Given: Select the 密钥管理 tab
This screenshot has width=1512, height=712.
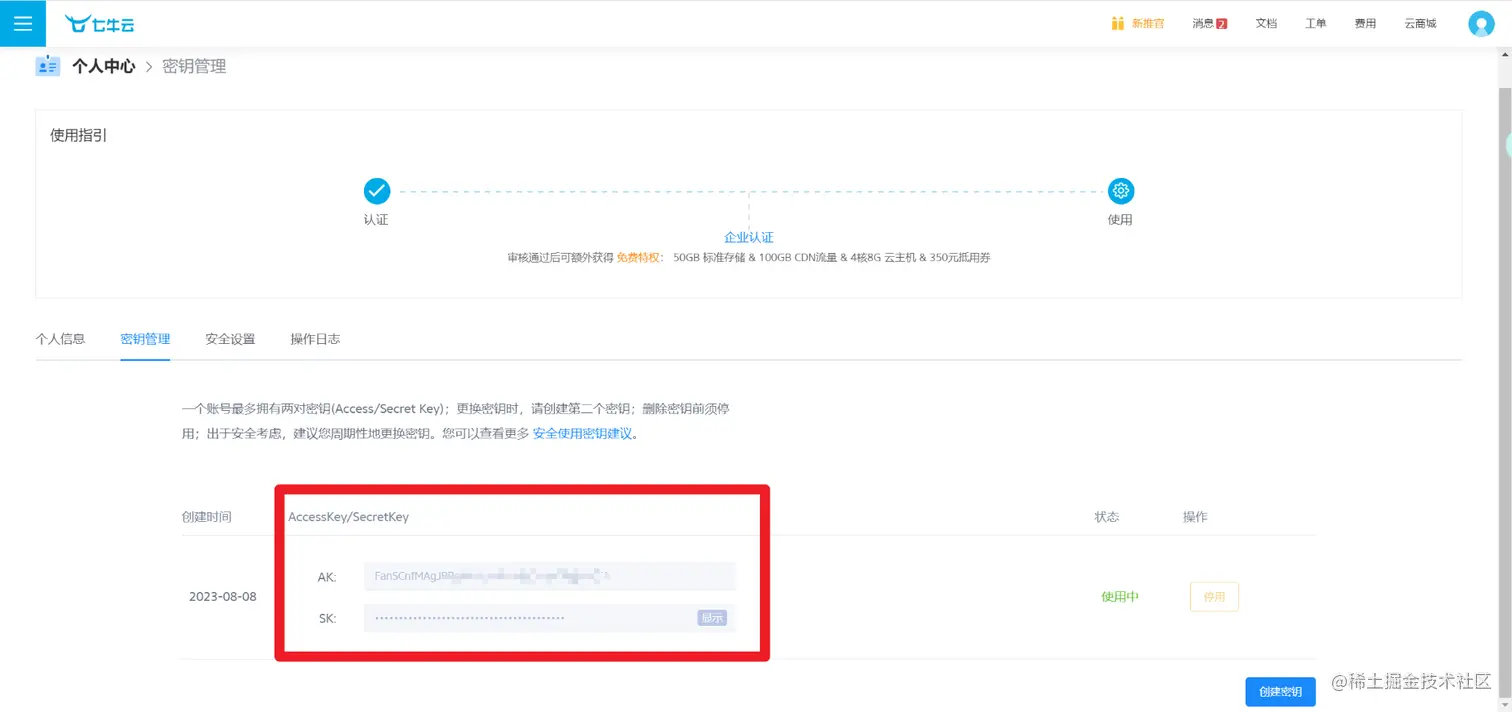Looking at the screenshot, I should 145,339.
